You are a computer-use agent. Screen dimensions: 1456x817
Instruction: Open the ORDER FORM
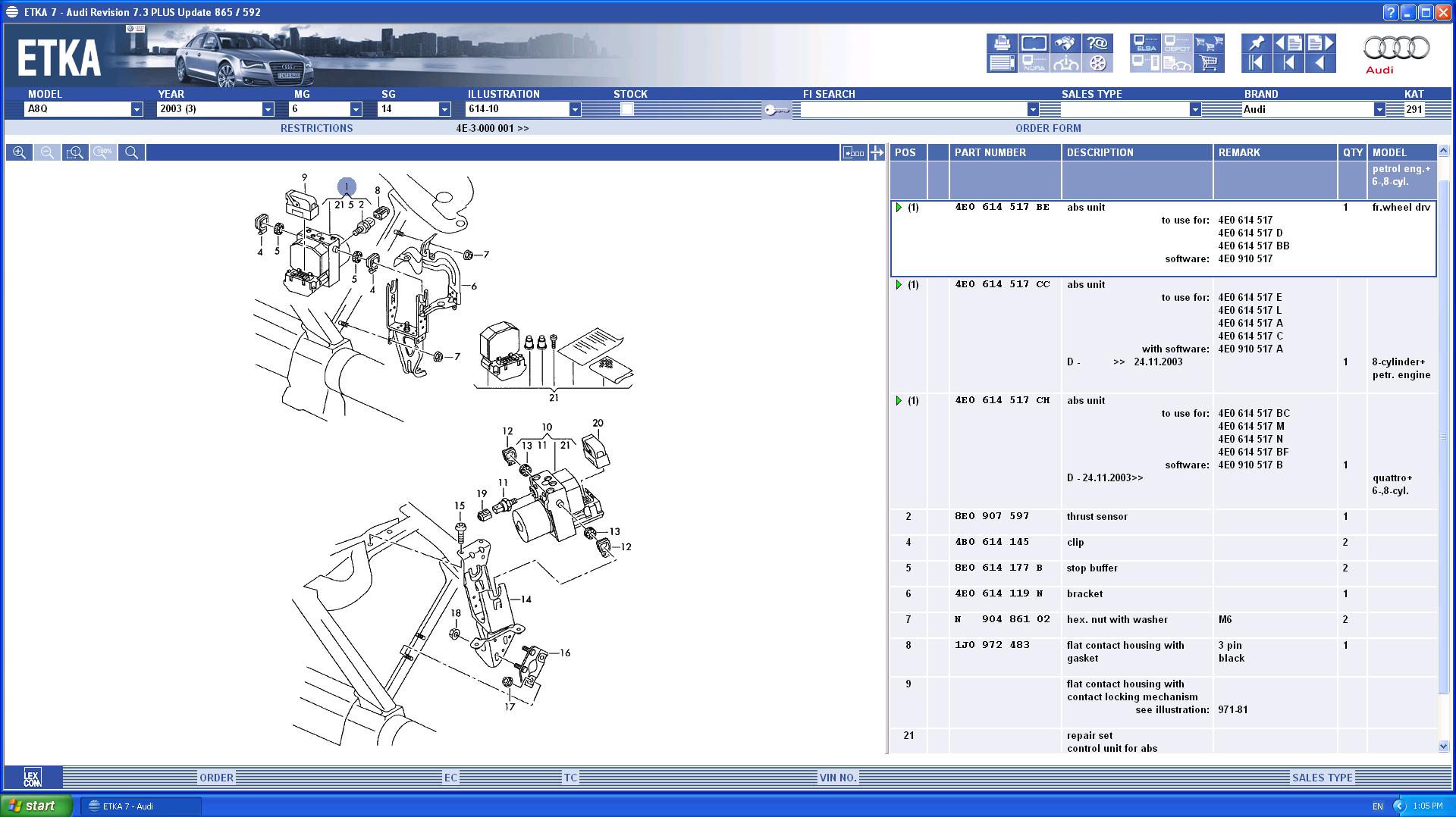click(x=1048, y=128)
